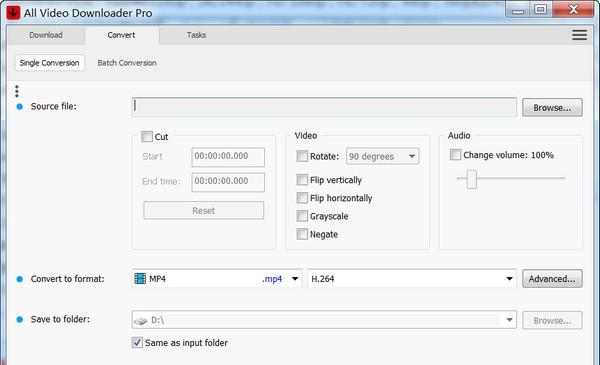Click the drive icon beside D:\

140,321
